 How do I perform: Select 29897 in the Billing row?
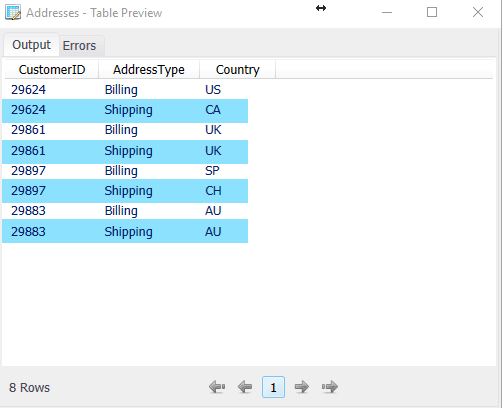pyautogui.click(x=28, y=171)
